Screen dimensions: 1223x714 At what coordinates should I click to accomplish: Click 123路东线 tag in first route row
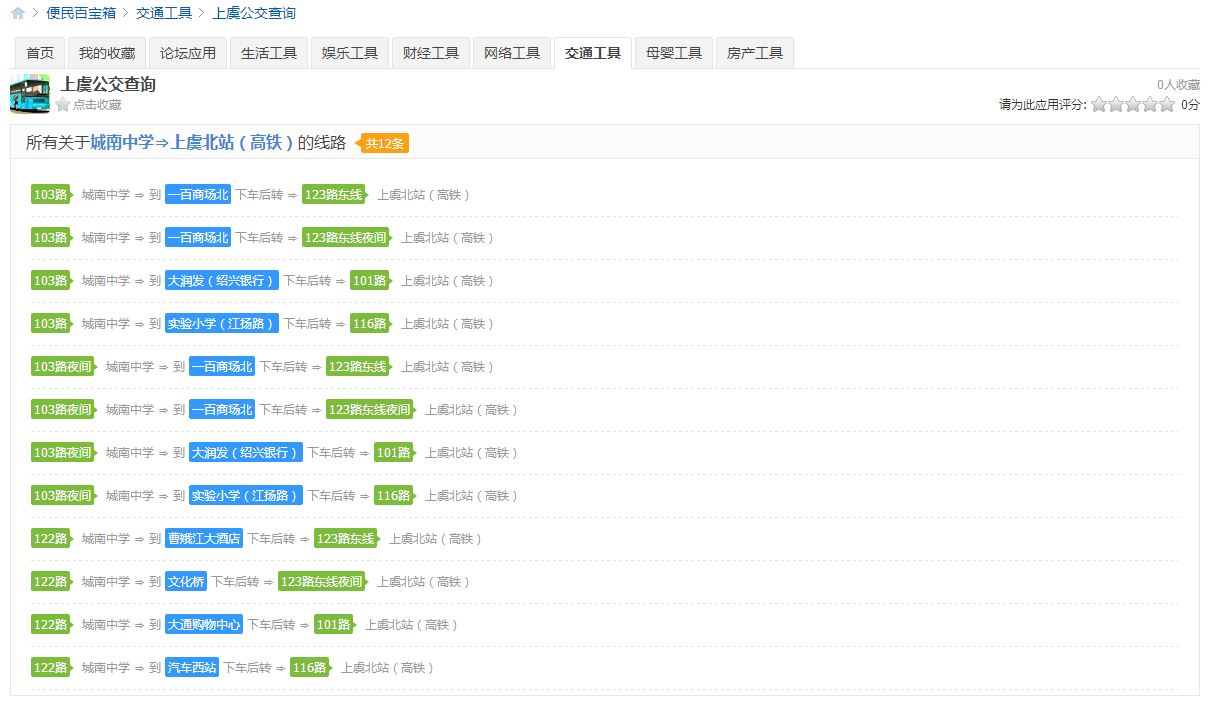334,195
